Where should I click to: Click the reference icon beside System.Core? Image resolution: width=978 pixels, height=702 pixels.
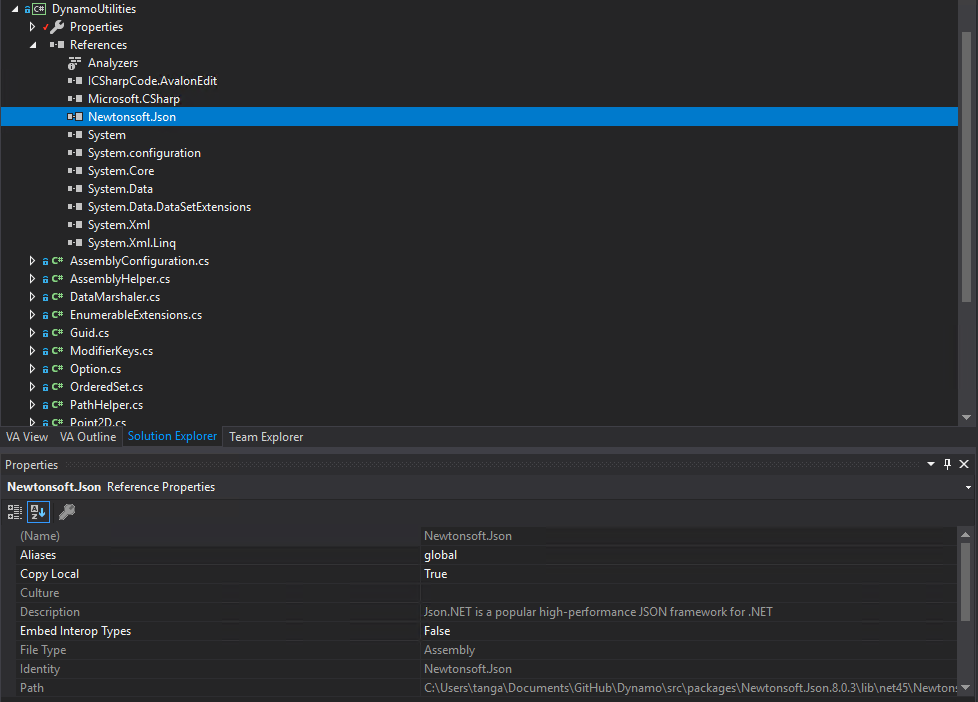click(76, 170)
